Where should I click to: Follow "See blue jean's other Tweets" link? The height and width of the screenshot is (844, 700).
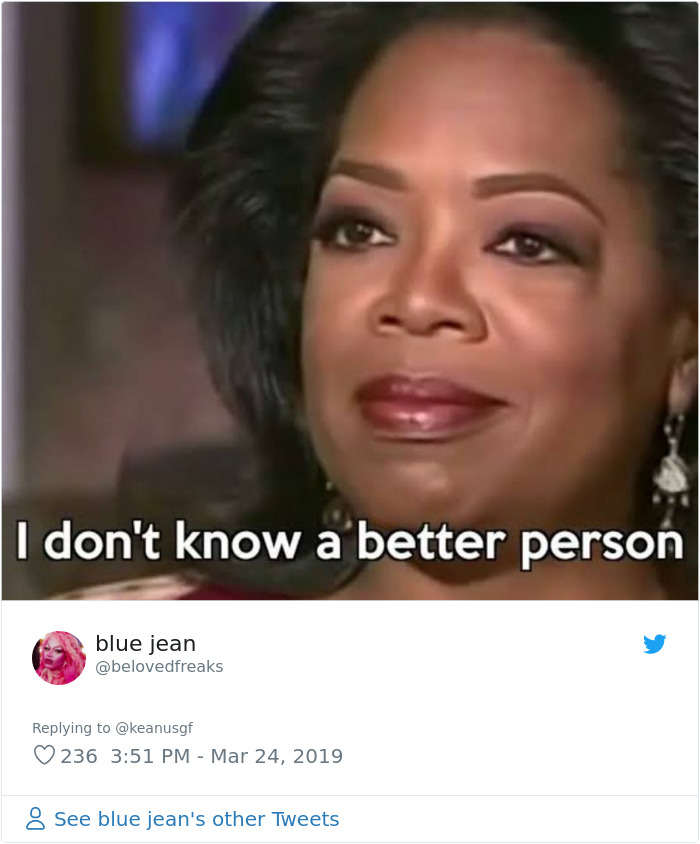(197, 819)
